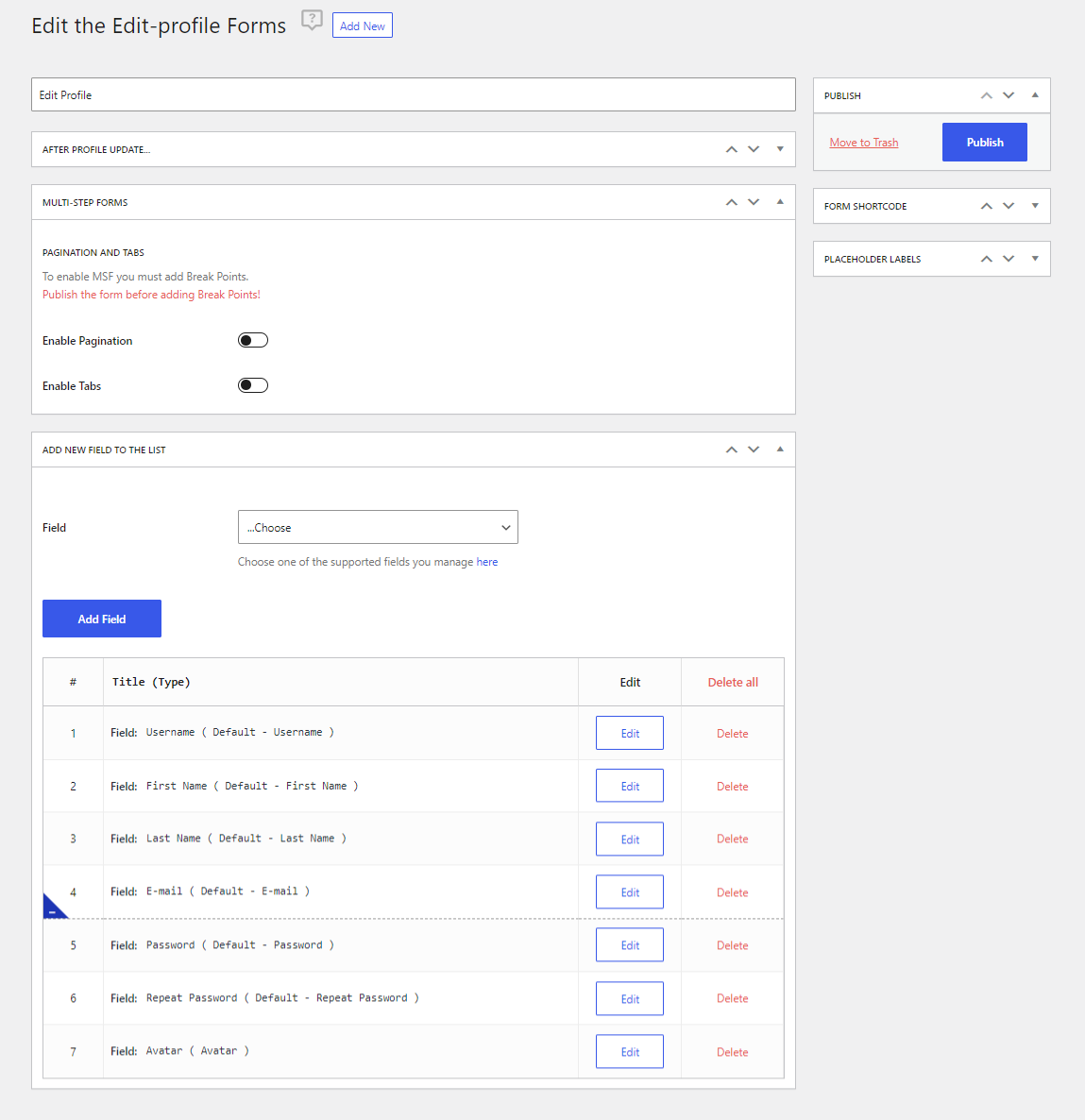Move Form Shortcode panel up
Image resolution: width=1085 pixels, height=1120 pixels.
(x=987, y=206)
